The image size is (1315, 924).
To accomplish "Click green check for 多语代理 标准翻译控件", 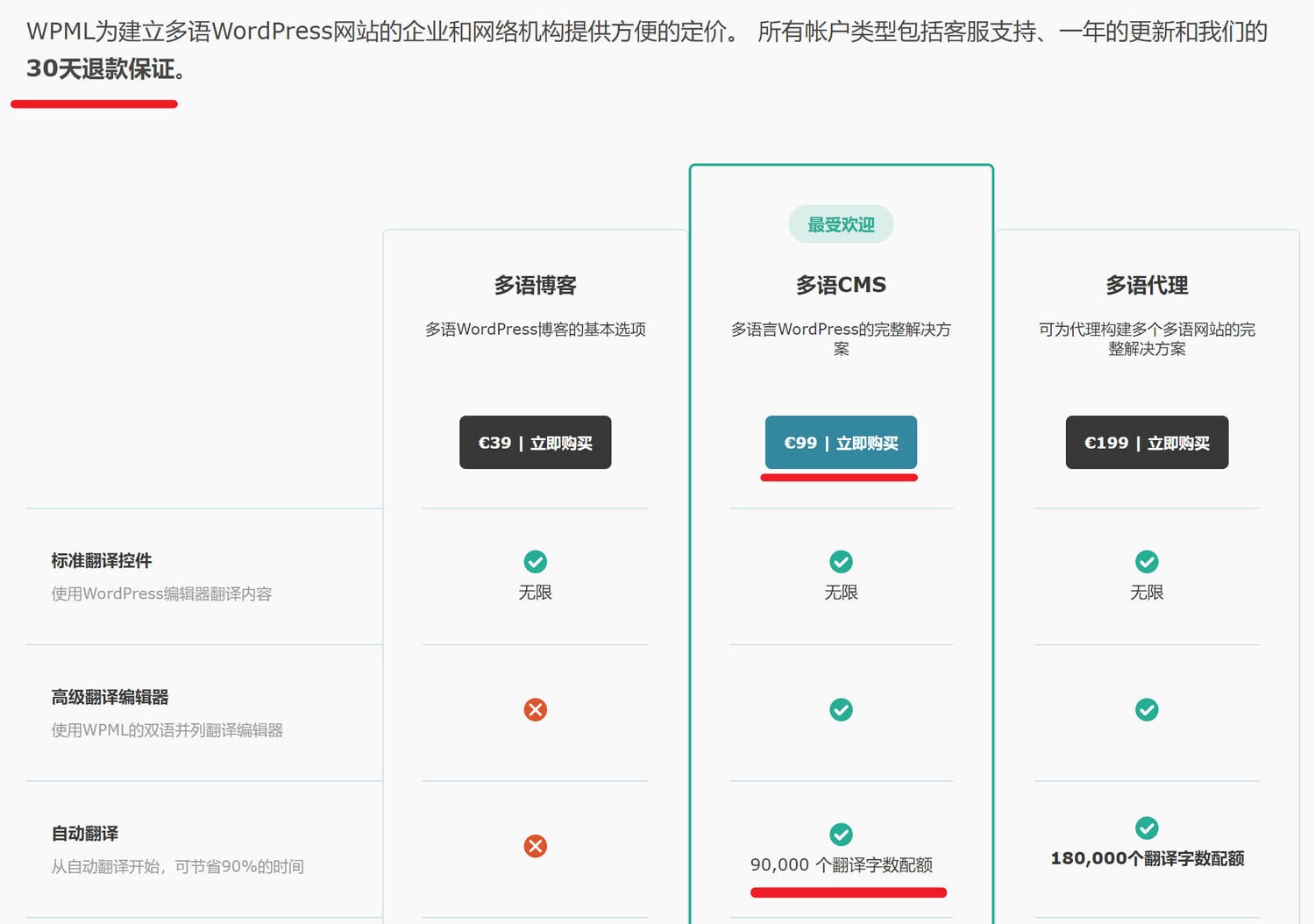I will [1147, 561].
